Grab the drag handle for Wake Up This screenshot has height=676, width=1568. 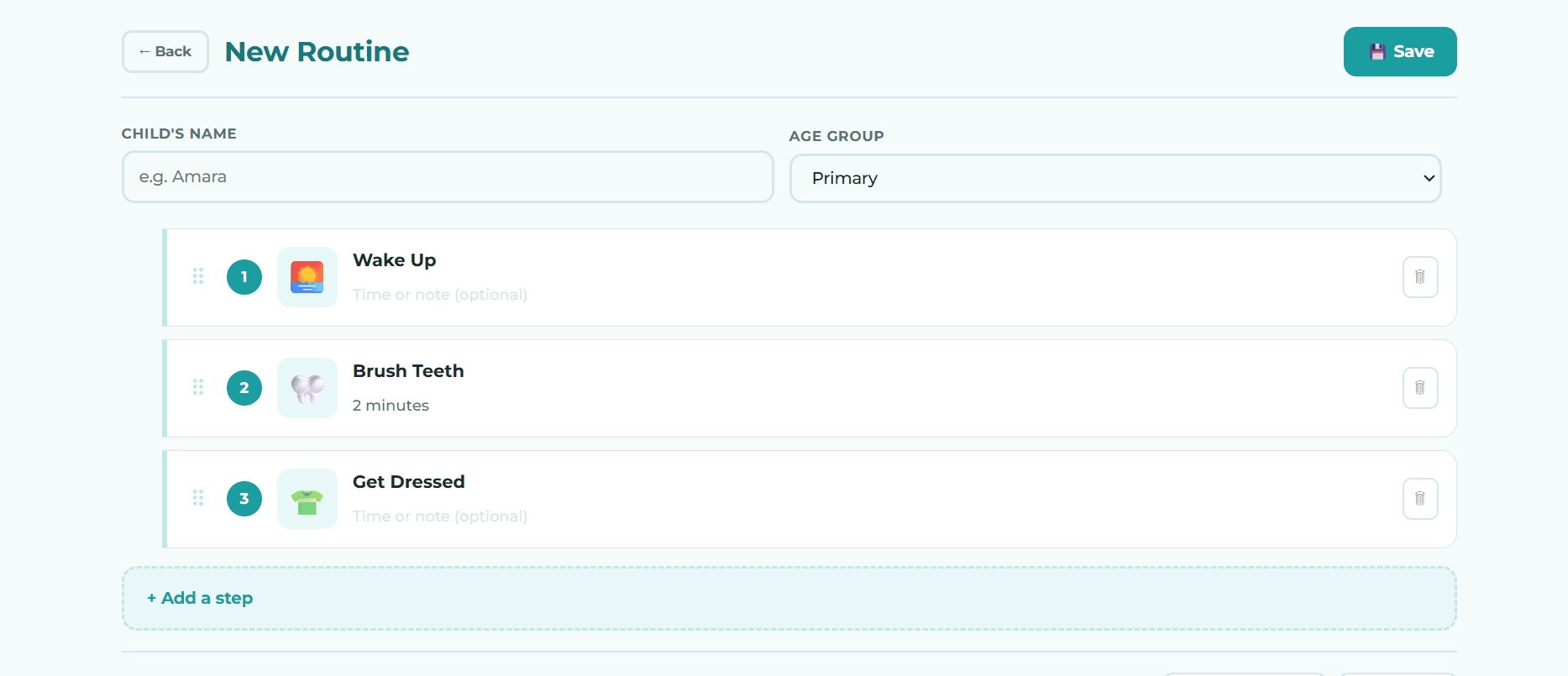tap(198, 276)
